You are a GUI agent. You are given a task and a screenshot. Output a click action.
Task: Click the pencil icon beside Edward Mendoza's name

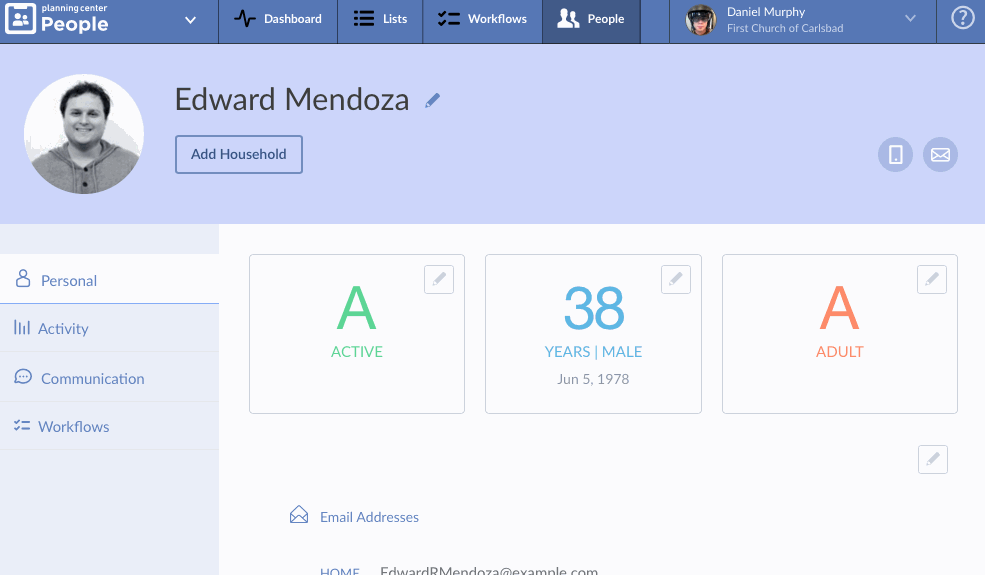[x=432, y=100]
